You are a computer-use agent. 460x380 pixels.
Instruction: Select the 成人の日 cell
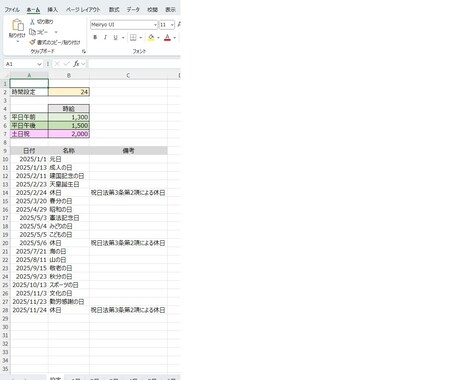point(69,167)
